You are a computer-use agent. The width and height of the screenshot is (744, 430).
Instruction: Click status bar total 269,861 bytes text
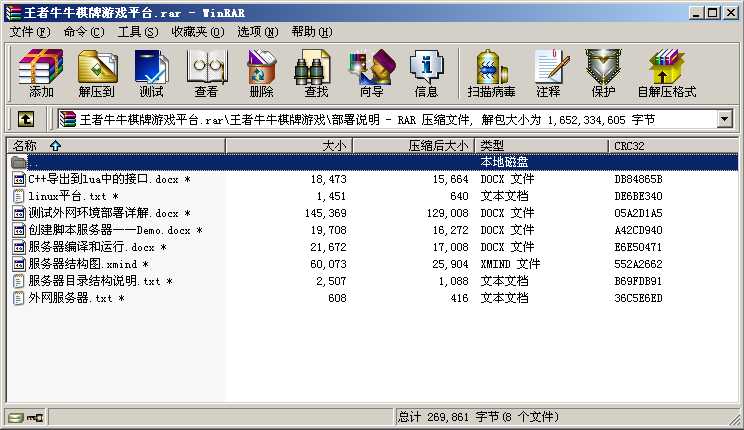[478, 417]
